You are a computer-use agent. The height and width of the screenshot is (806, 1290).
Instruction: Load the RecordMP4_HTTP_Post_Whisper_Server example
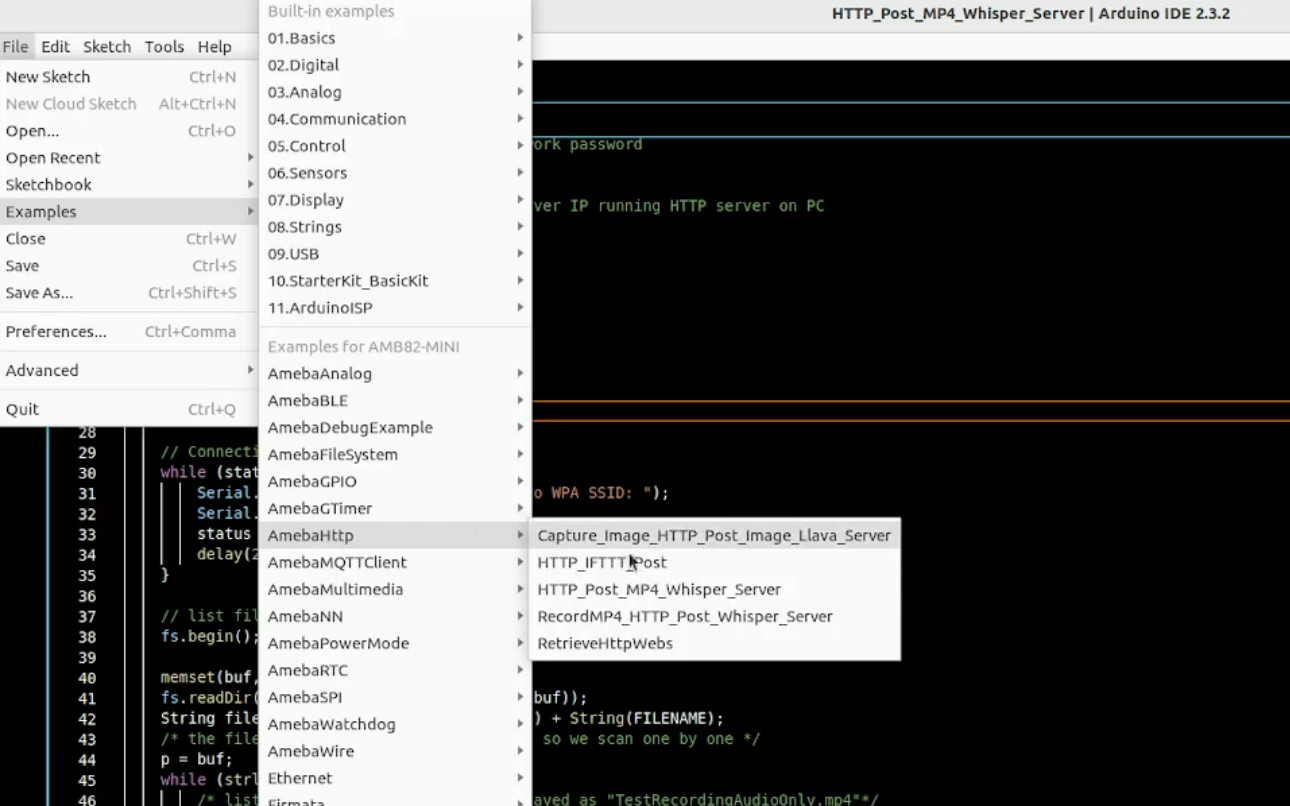coord(684,616)
